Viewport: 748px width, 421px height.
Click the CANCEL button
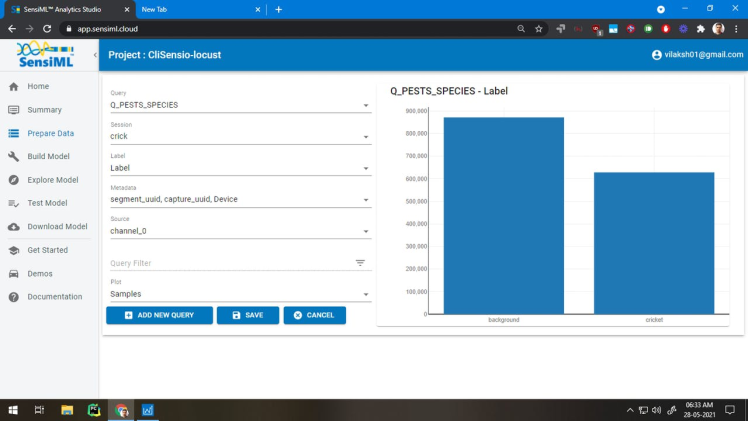tap(314, 315)
